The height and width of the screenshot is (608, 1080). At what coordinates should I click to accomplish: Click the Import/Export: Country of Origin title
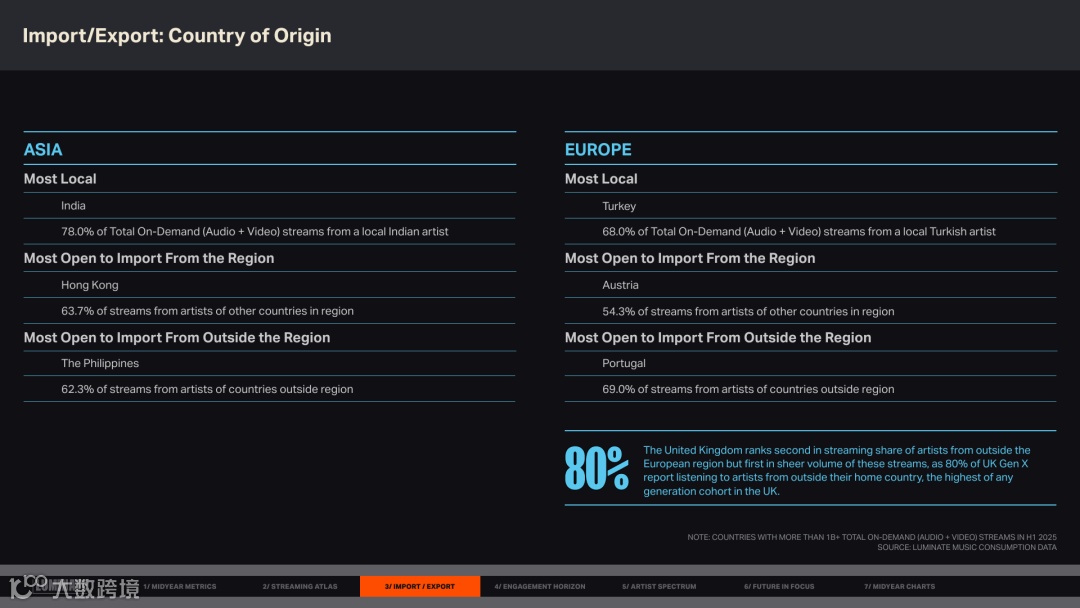click(177, 36)
